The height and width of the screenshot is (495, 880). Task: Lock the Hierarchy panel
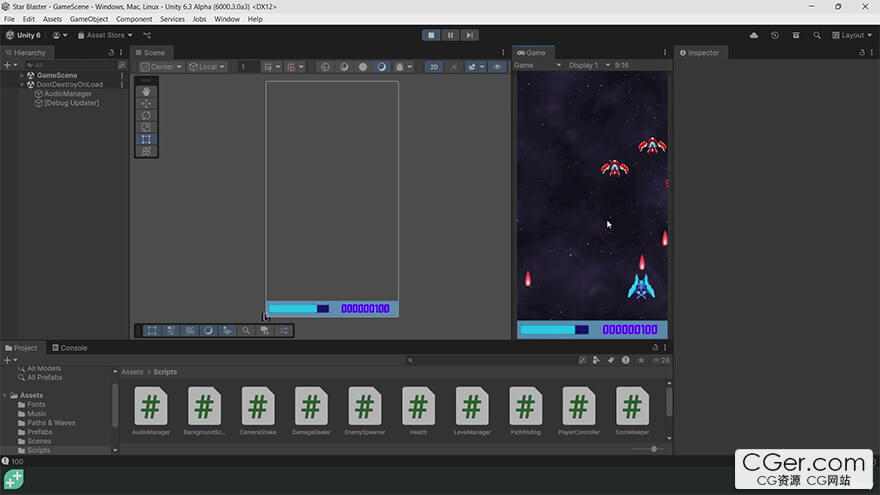click(111, 52)
